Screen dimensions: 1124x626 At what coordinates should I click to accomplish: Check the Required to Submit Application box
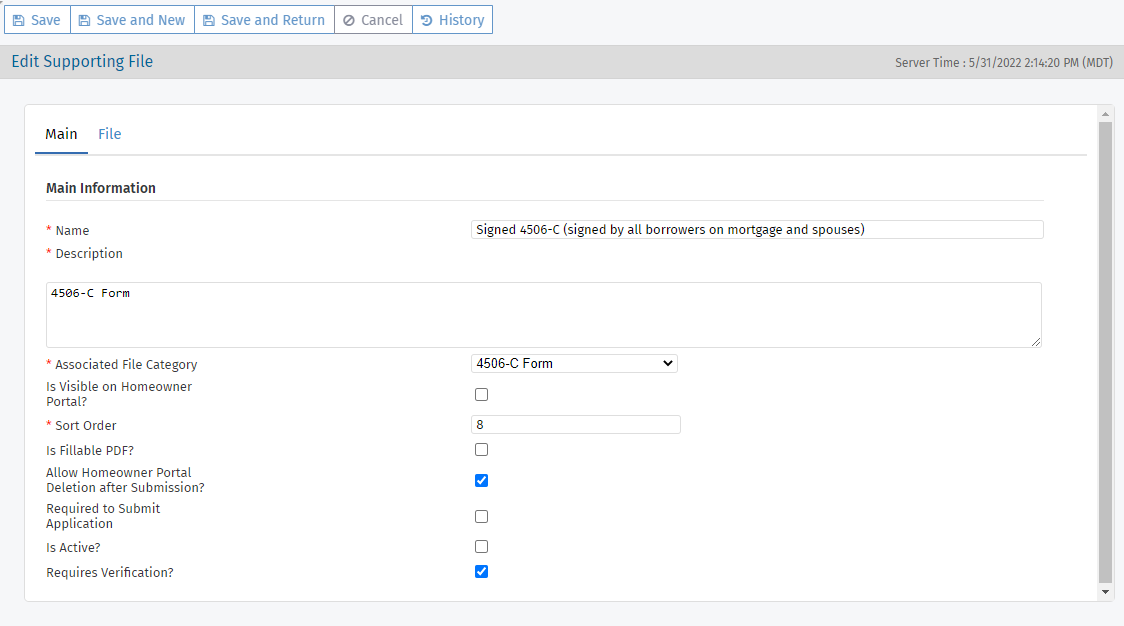coord(481,517)
